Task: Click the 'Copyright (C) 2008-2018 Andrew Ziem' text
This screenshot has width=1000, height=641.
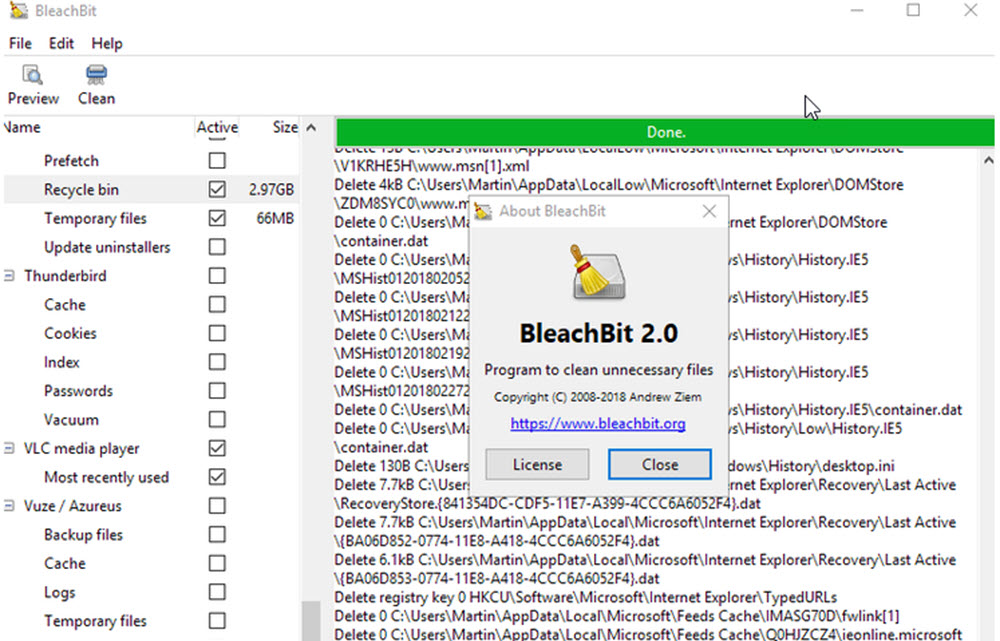Action: (598, 397)
